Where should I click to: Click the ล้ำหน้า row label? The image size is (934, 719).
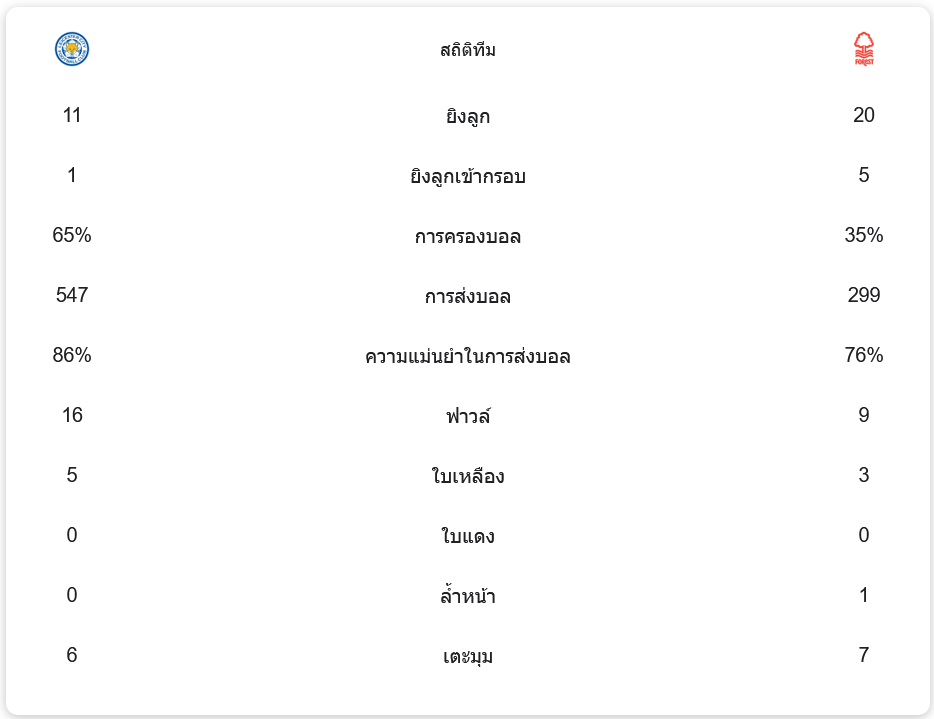(x=468, y=596)
